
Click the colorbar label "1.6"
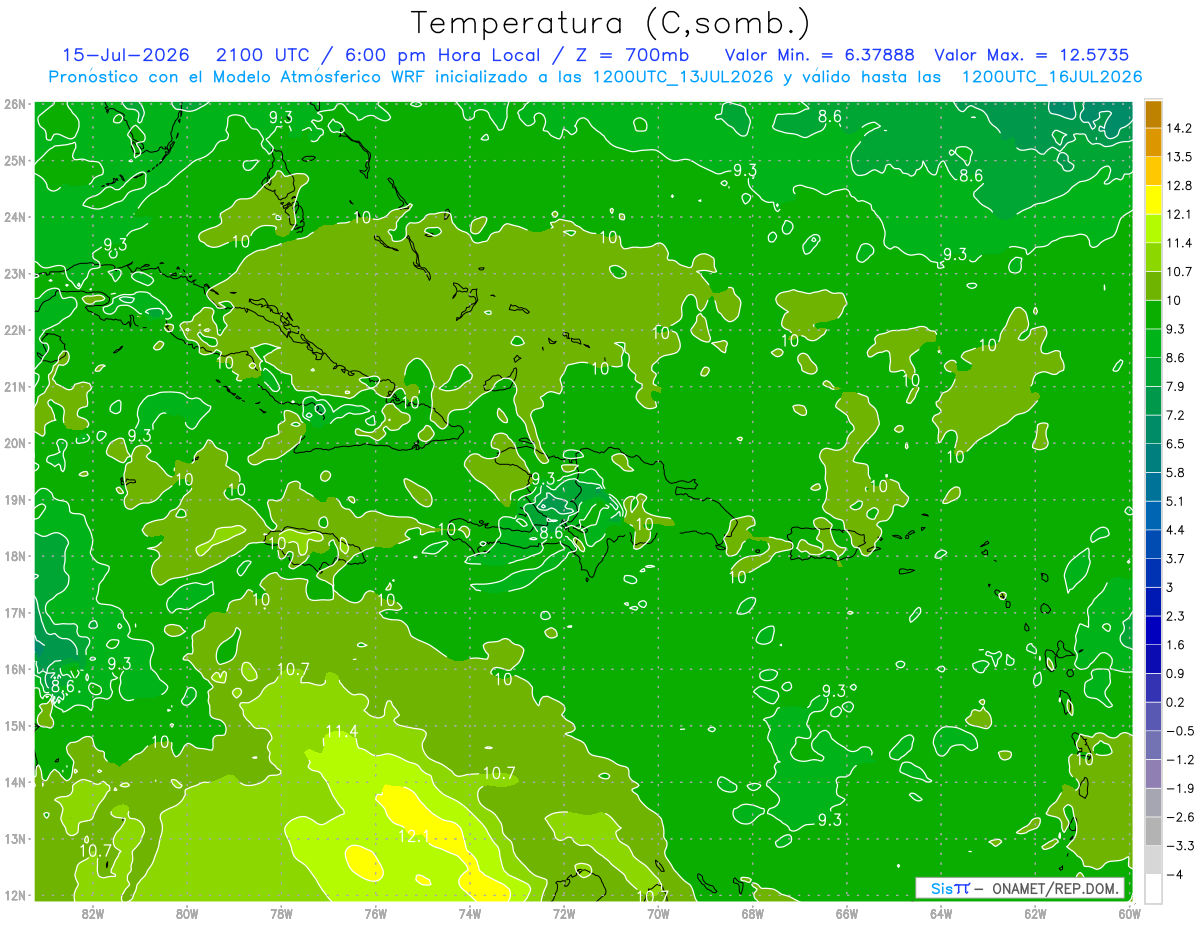pyautogui.click(x=1176, y=645)
